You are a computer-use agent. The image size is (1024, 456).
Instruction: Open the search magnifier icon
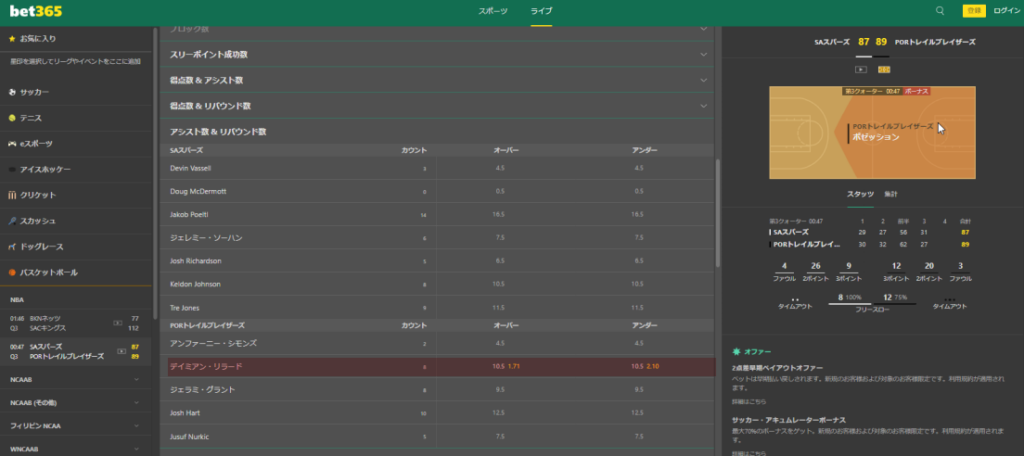(940, 10)
